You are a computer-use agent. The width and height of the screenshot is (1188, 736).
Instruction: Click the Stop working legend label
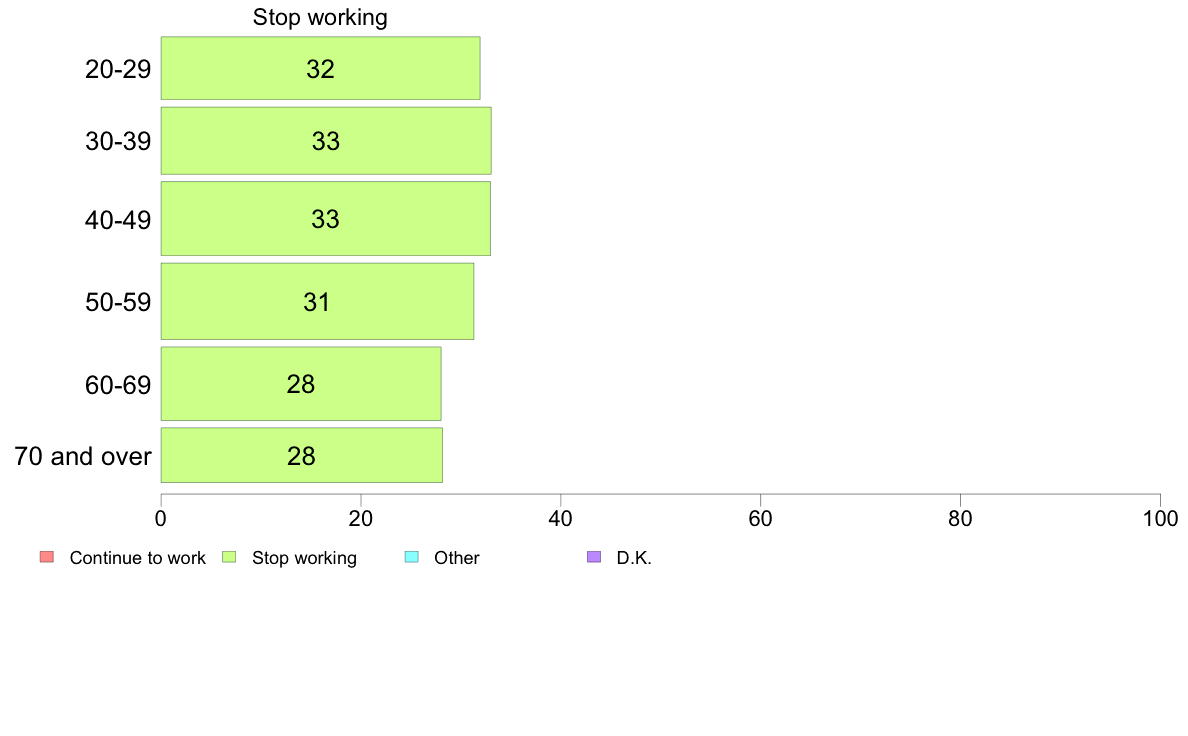click(x=304, y=558)
